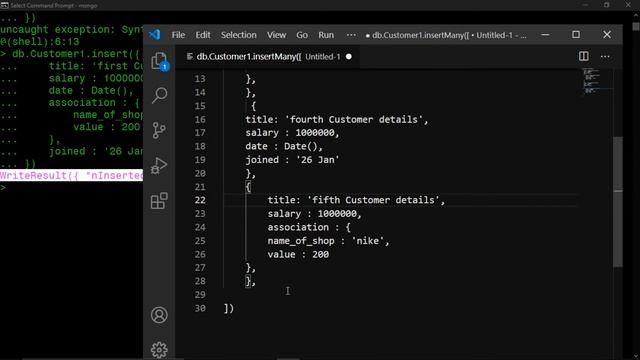Click the code minimap preview
This screenshot has width=640, height=360.
click(x=591, y=81)
